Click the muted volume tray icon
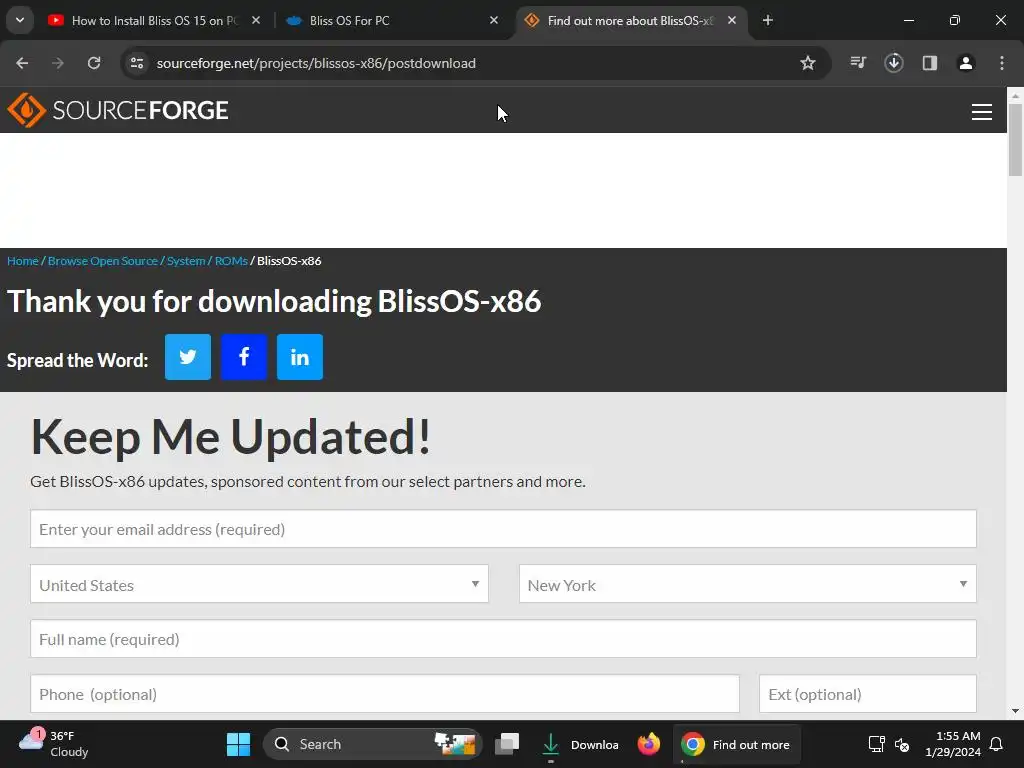1024x768 pixels. point(902,744)
